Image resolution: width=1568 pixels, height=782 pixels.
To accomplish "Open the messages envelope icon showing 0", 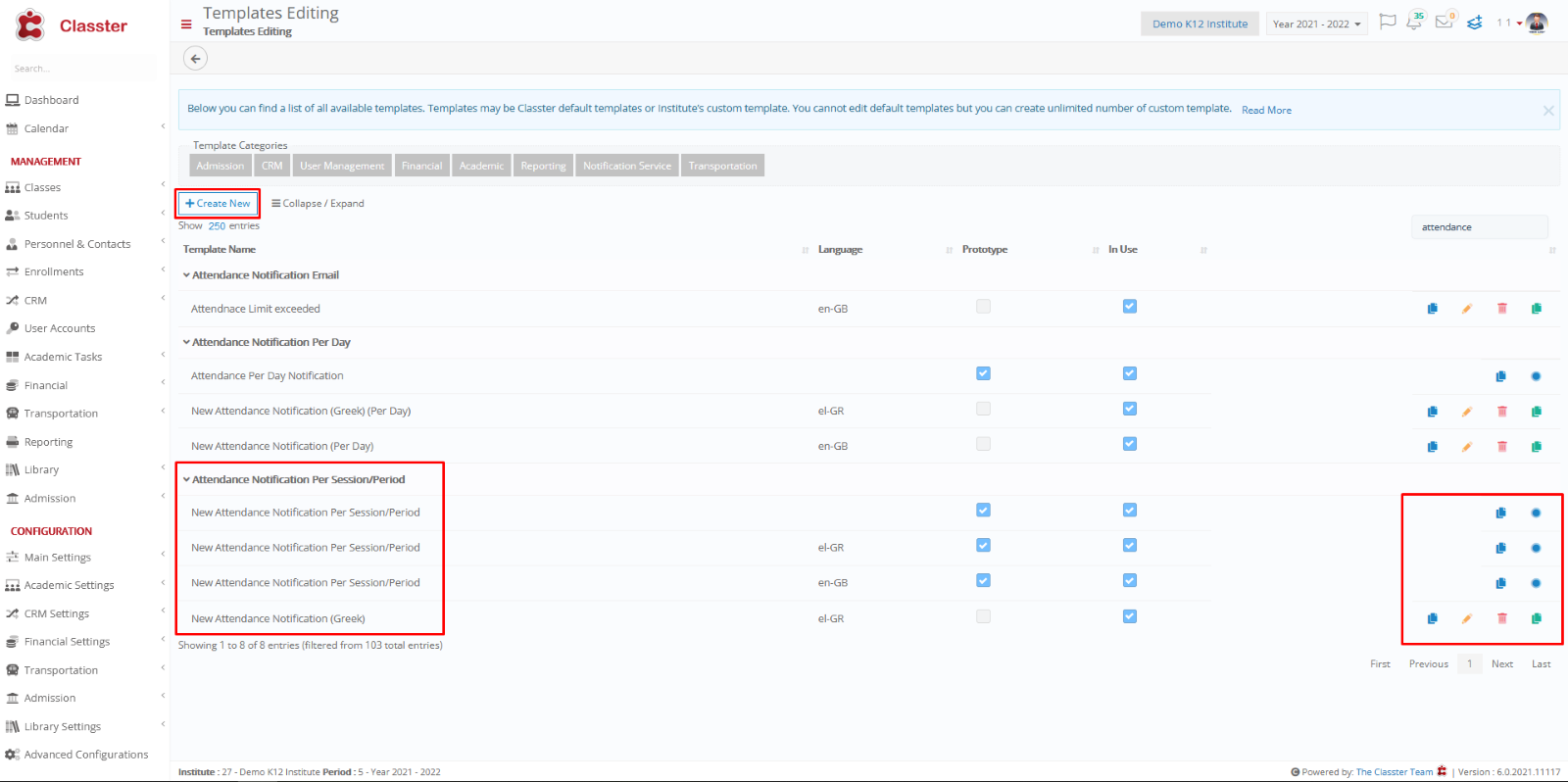I will [x=1445, y=21].
